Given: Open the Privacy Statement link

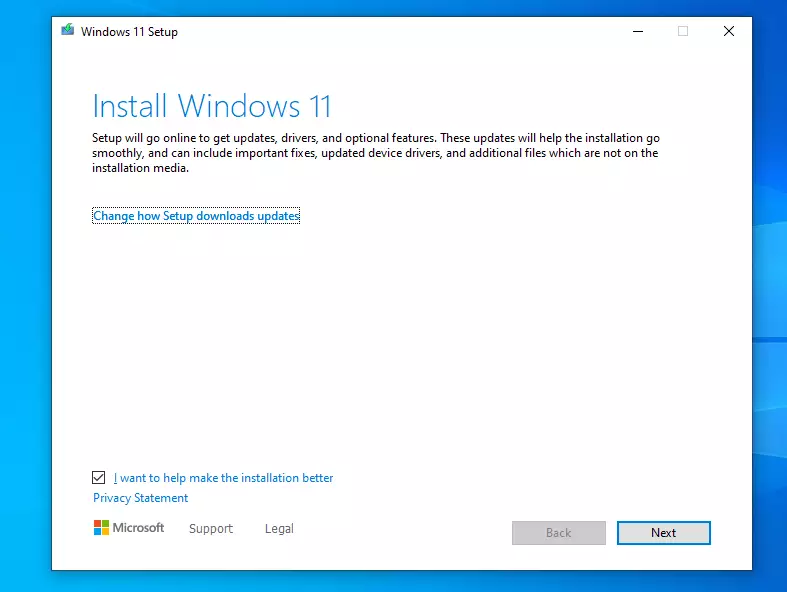Looking at the screenshot, I should click(x=141, y=498).
